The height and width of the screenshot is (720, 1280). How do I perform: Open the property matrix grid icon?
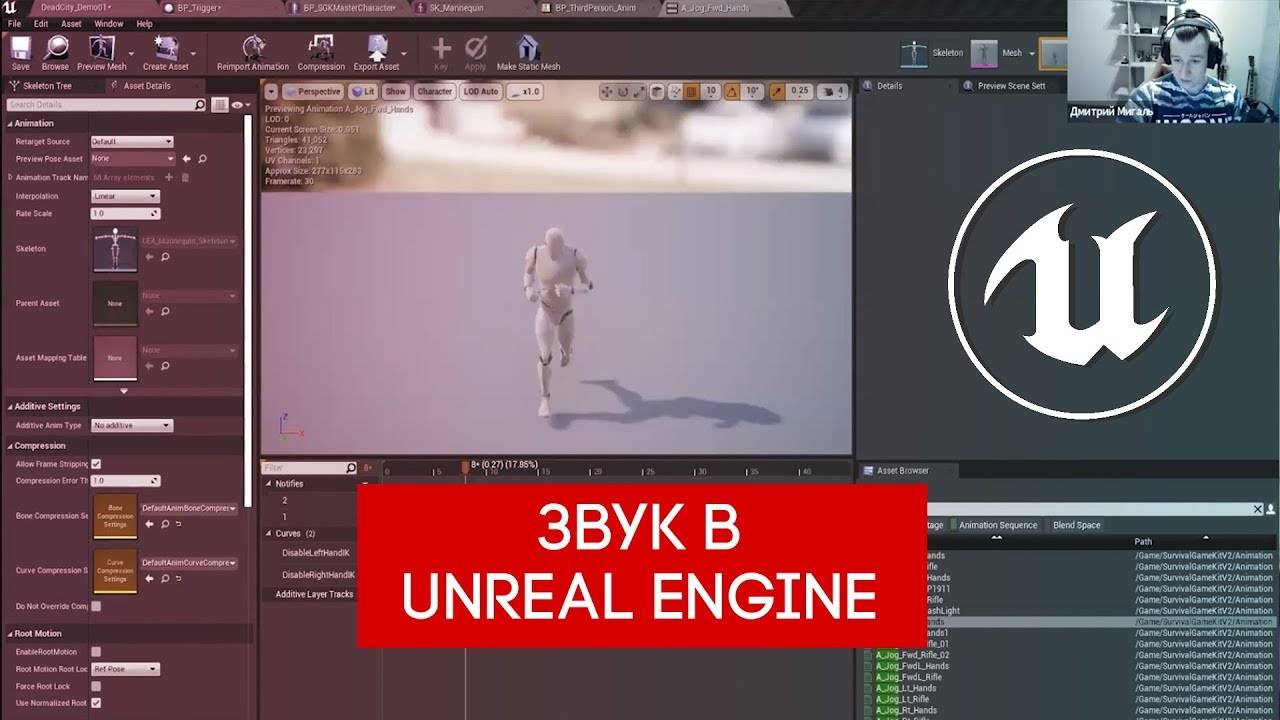point(220,104)
